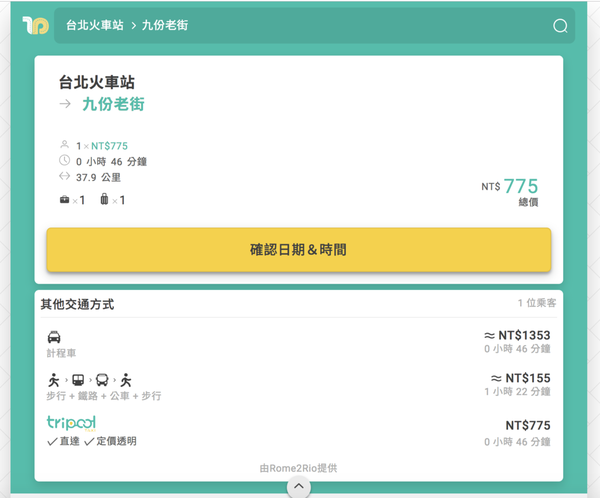Click the Tripool logo in the header

point(36,25)
